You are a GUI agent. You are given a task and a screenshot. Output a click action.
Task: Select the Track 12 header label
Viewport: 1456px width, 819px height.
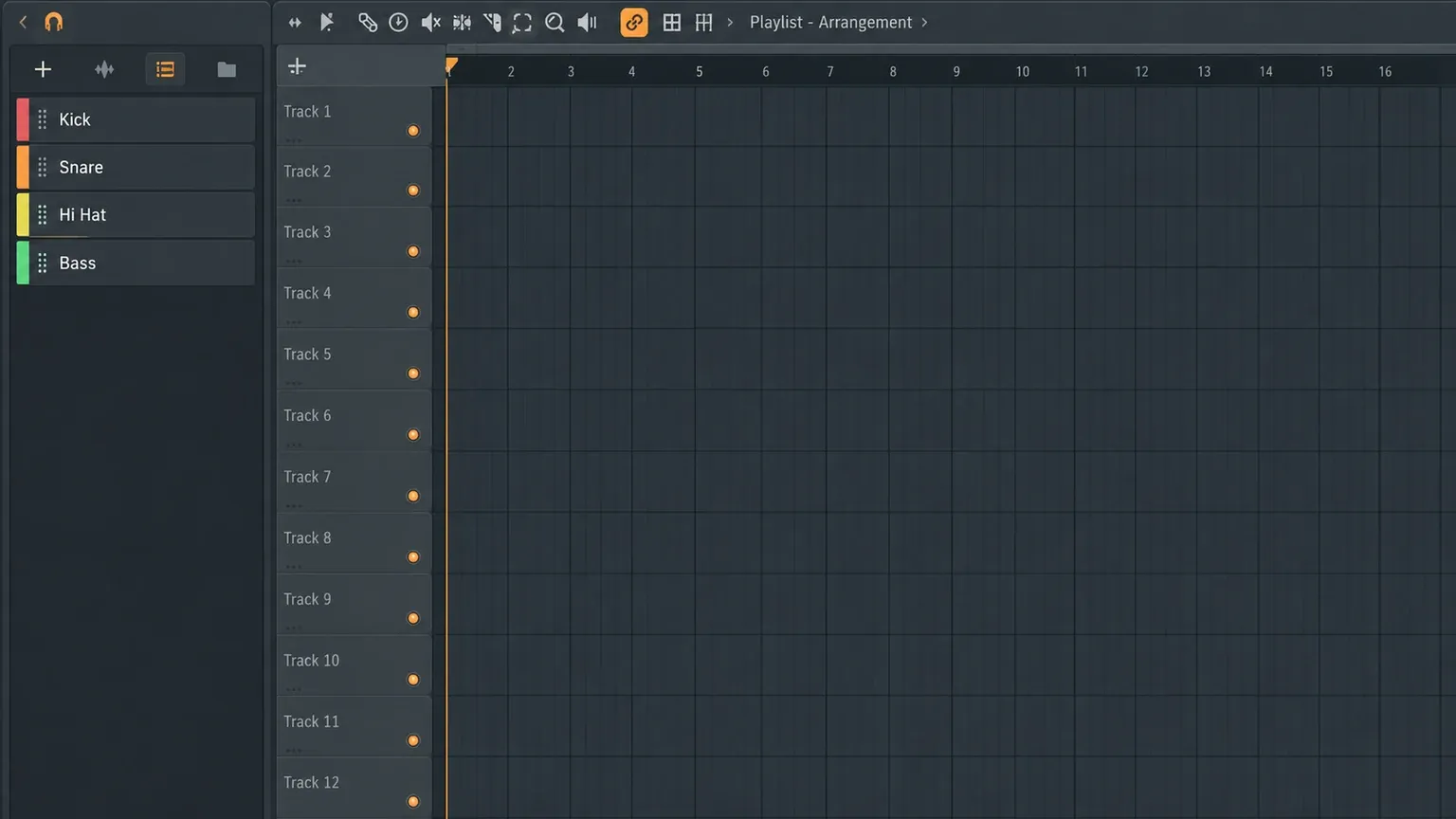pyautogui.click(x=311, y=782)
